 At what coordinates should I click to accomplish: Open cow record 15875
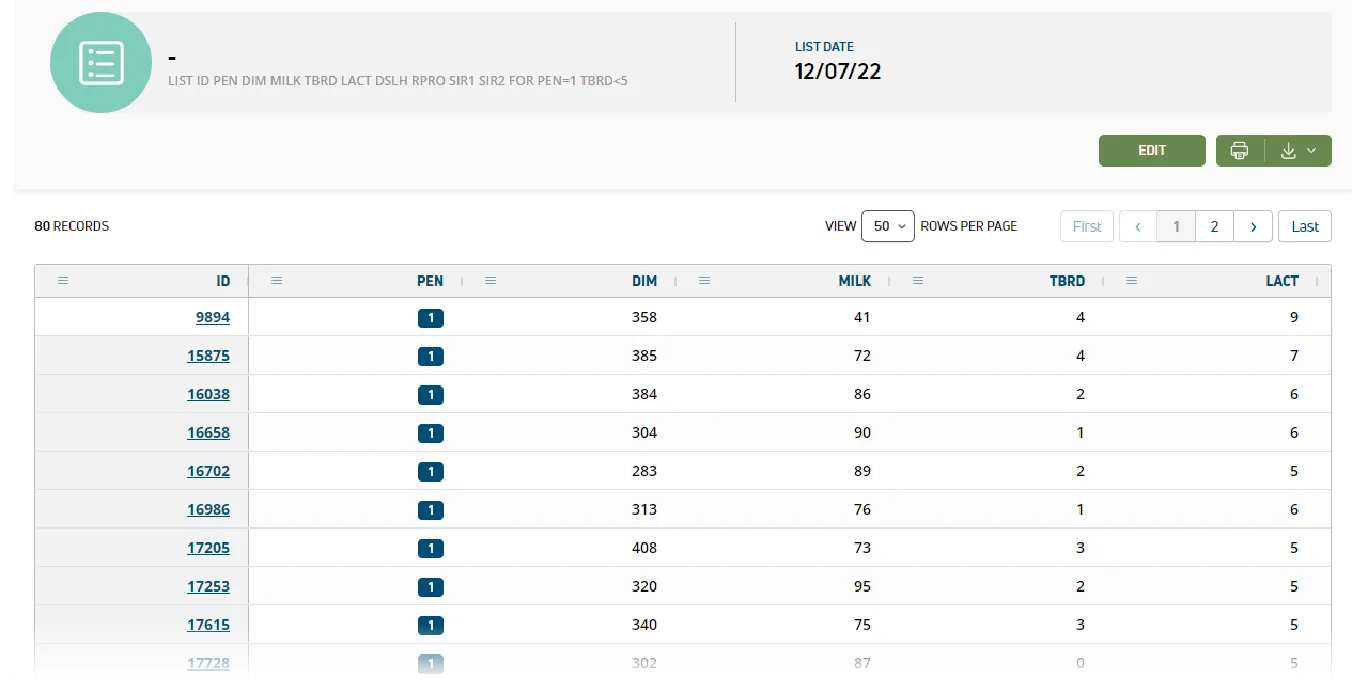pyautogui.click(x=208, y=356)
